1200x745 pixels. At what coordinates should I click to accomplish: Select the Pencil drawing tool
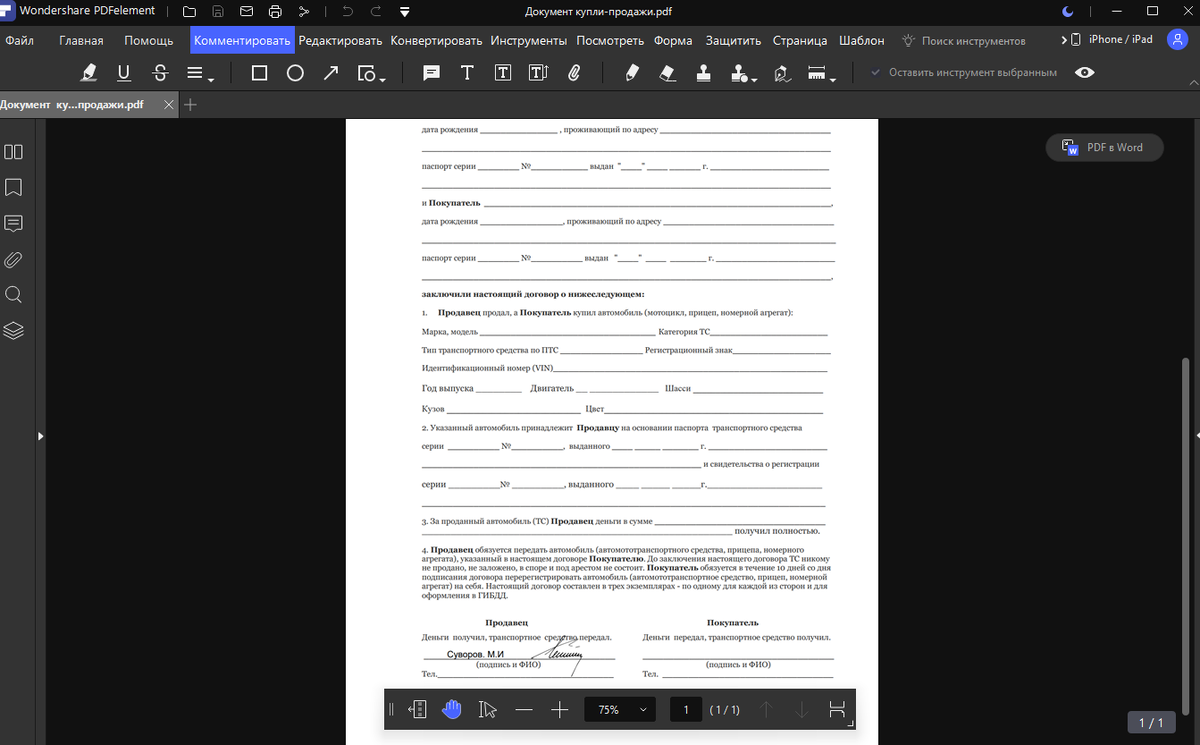click(x=632, y=73)
